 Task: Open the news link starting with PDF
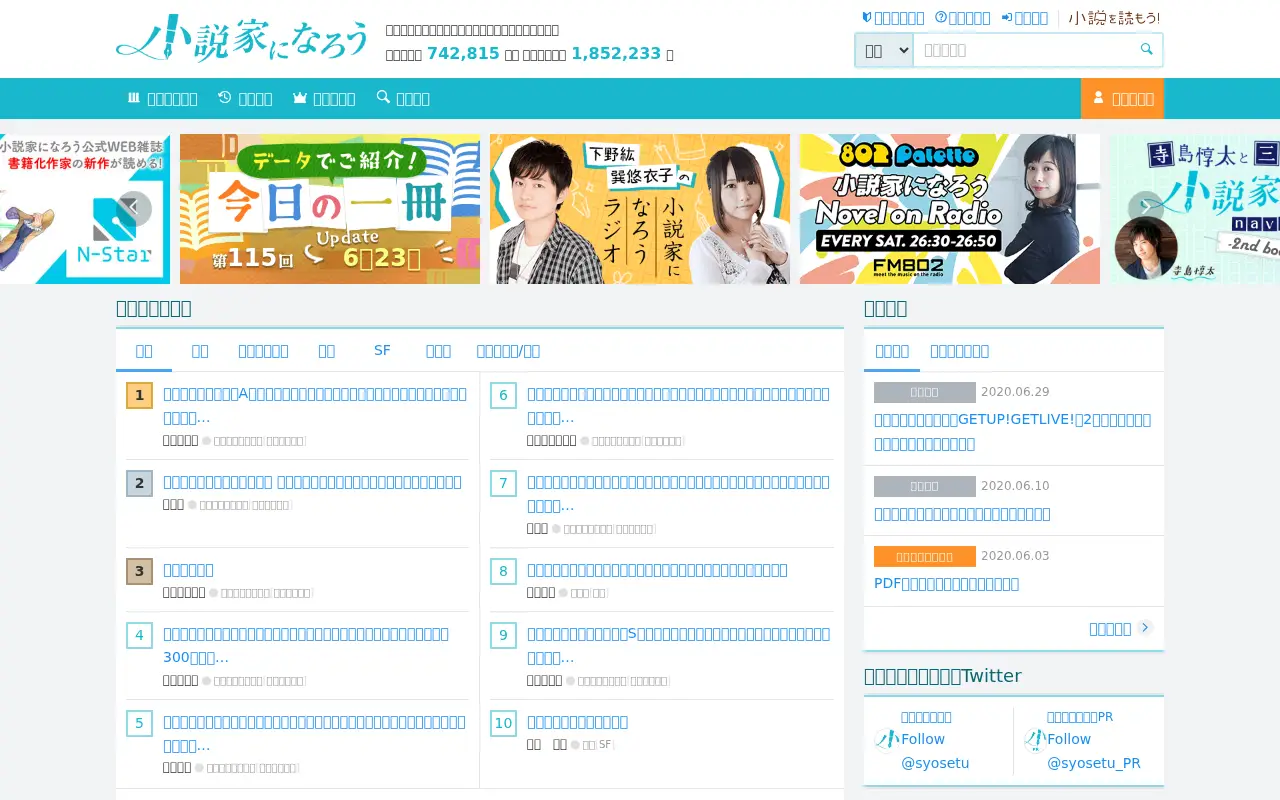(x=946, y=583)
